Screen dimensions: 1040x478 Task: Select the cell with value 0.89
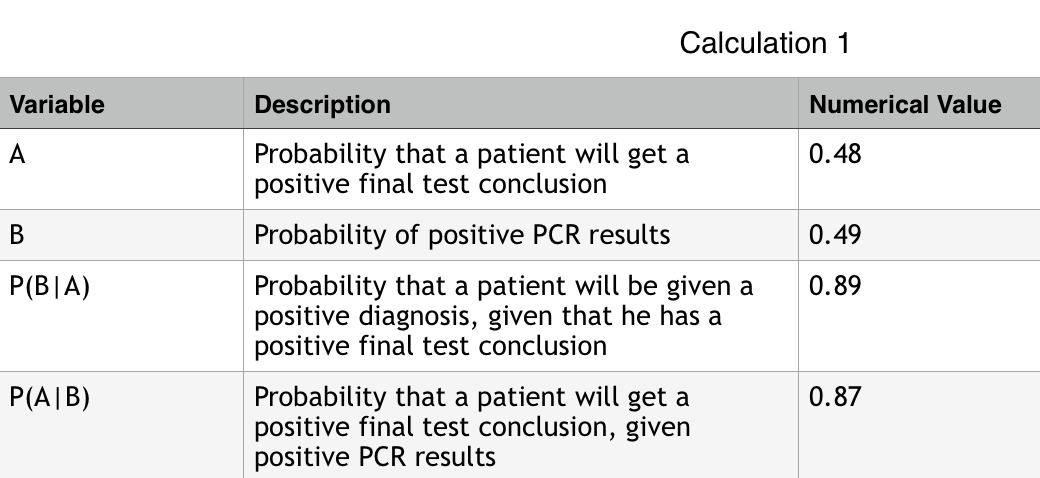pyautogui.click(x=835, y=287)
